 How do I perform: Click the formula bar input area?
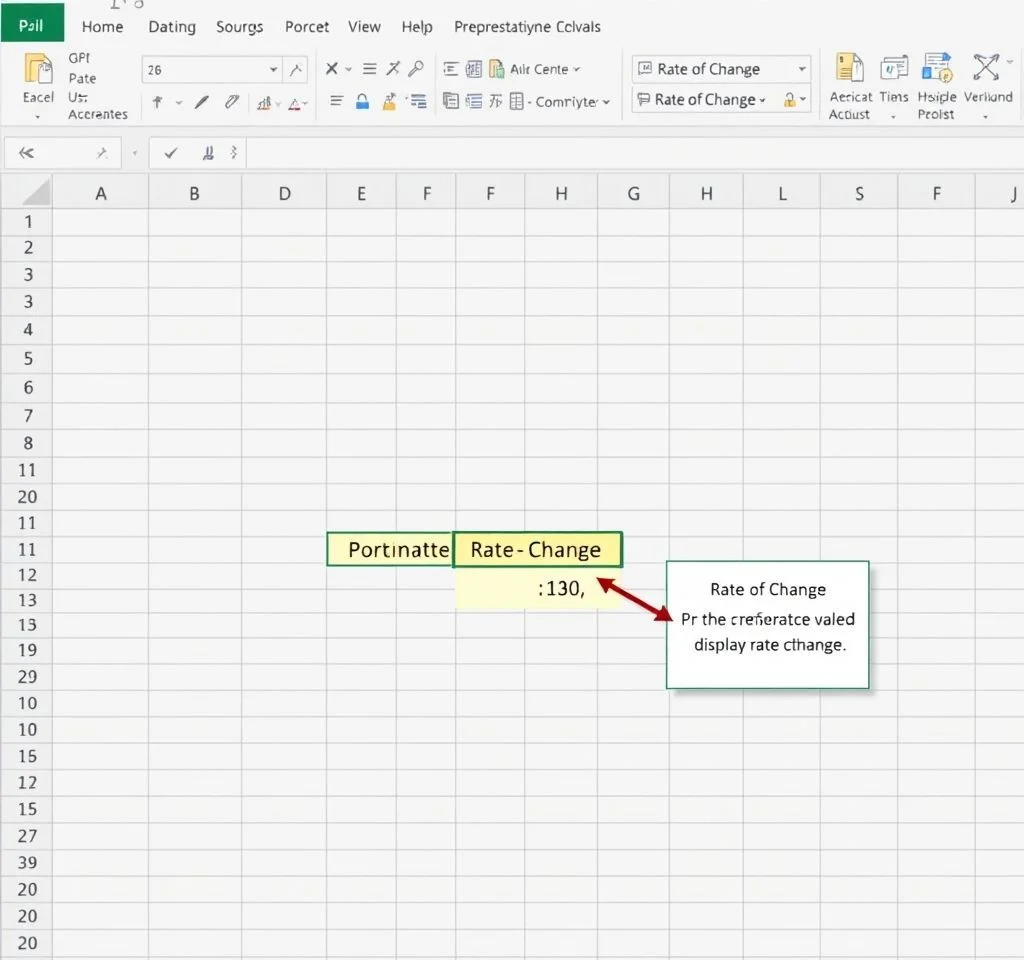coord(633,153)
